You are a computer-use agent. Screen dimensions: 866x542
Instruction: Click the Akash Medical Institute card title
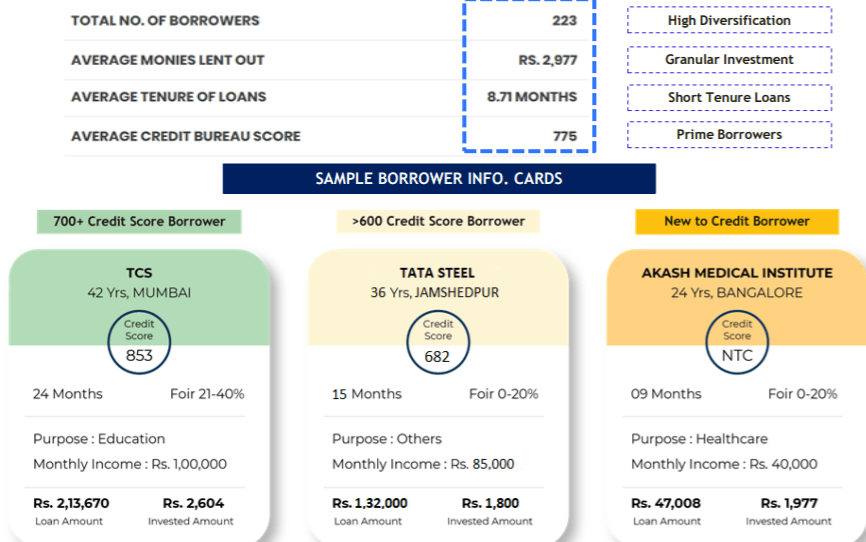(737, 273)
